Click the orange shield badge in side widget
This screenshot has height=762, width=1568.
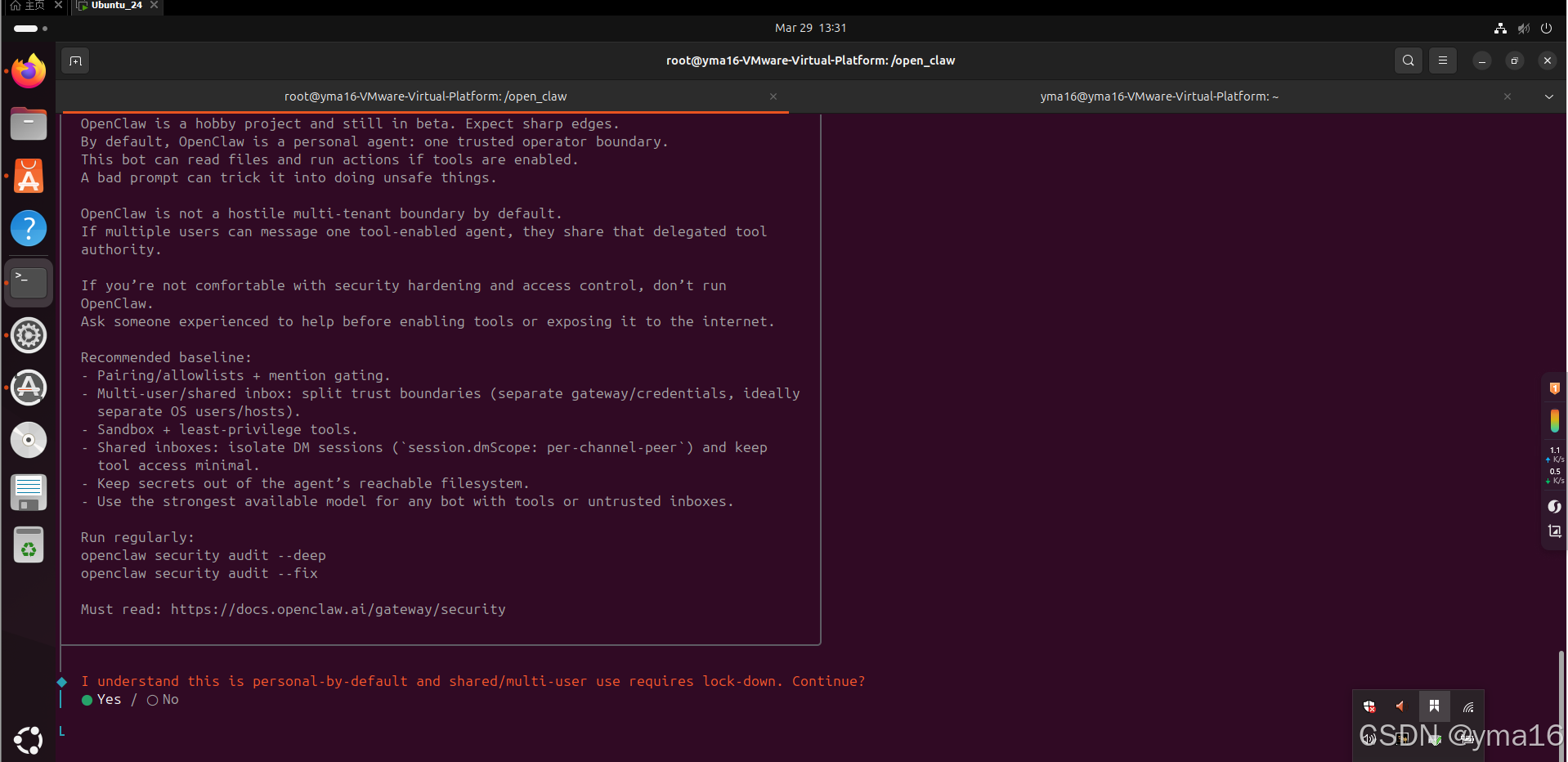pyautogui.click(x=1555, y=388)
